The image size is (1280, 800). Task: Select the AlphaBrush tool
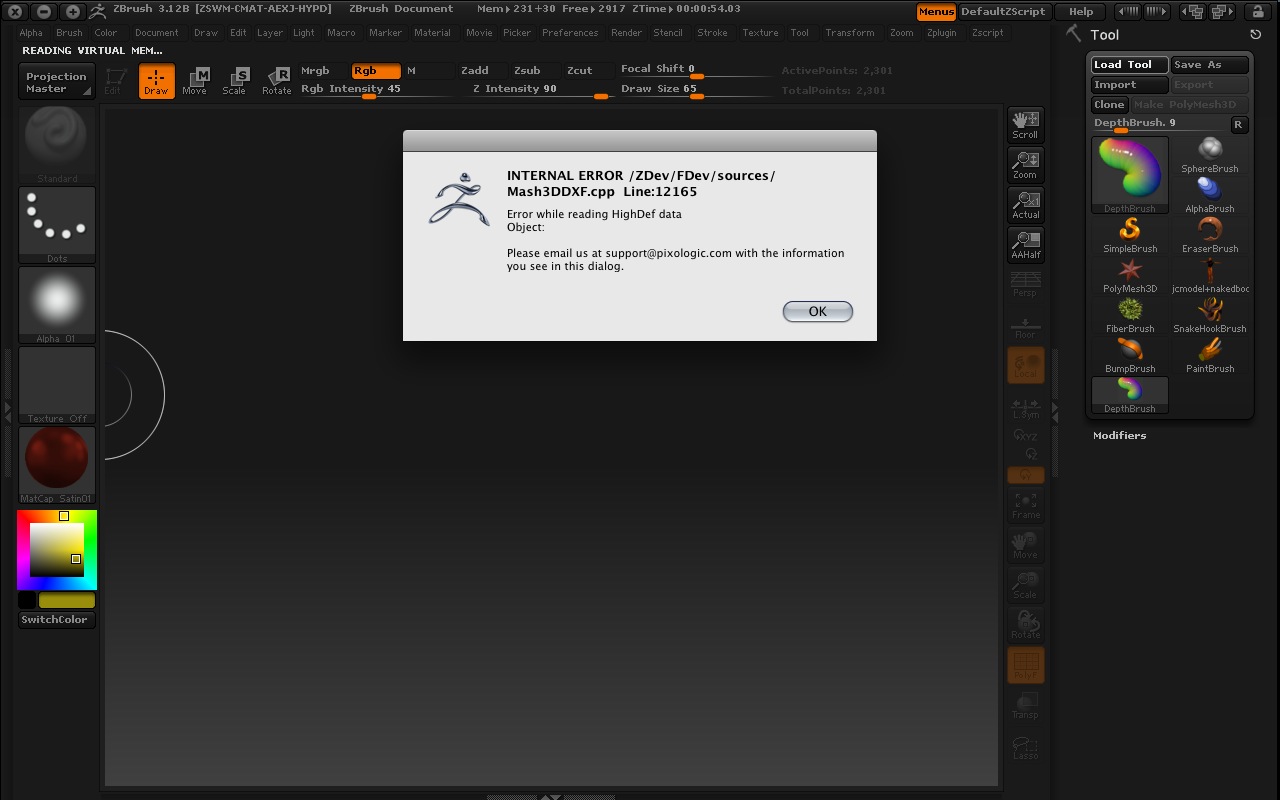click(x=1210, y=195)
